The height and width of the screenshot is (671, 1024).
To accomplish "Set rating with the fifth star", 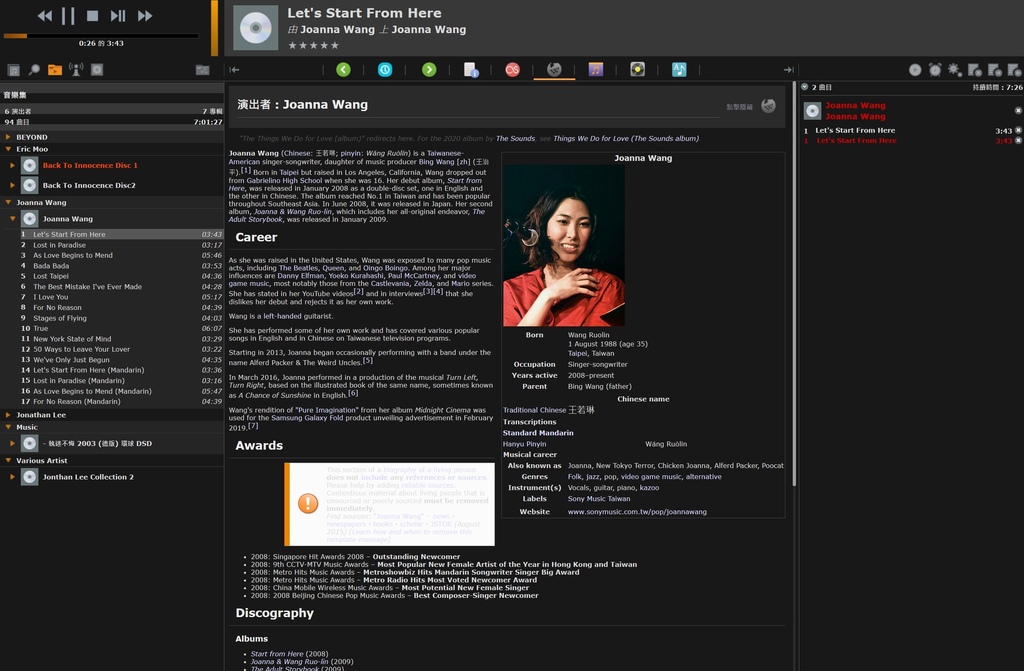I will click(x=335, y=45).
